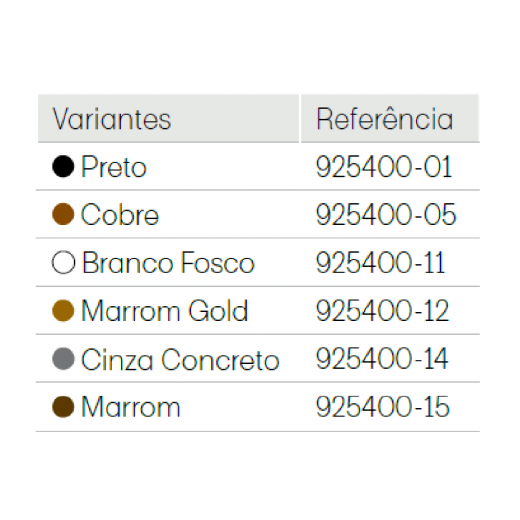Select the Cobre copper color dot
Viewport: 520px width, 520px height.
pos(63,214)
